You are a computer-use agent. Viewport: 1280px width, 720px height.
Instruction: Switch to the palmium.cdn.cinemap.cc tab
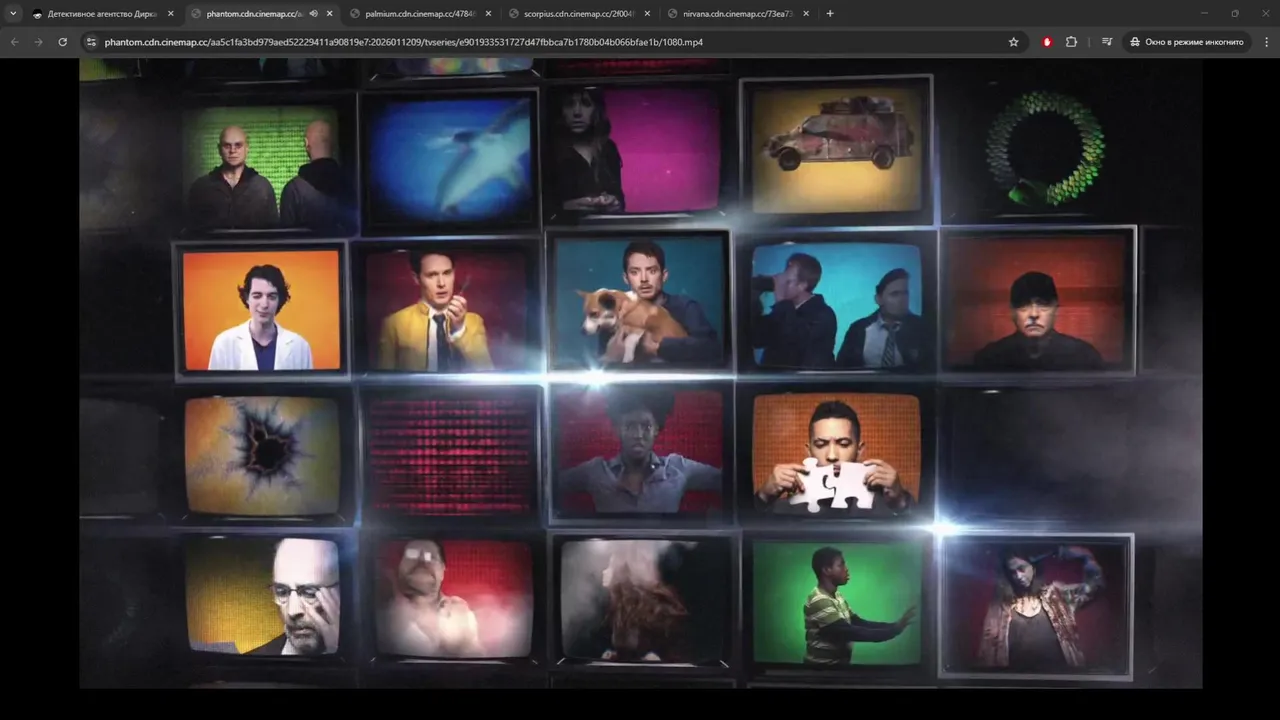point(420,14)
